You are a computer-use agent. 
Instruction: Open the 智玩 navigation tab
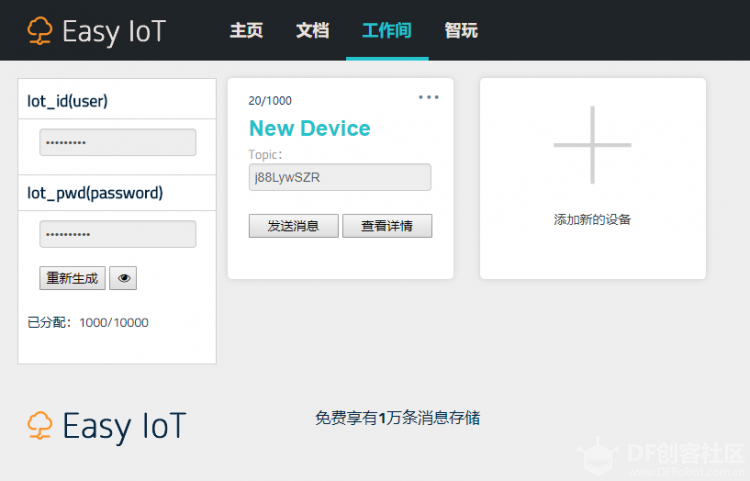pyautogui.click(x=461, y=31)
